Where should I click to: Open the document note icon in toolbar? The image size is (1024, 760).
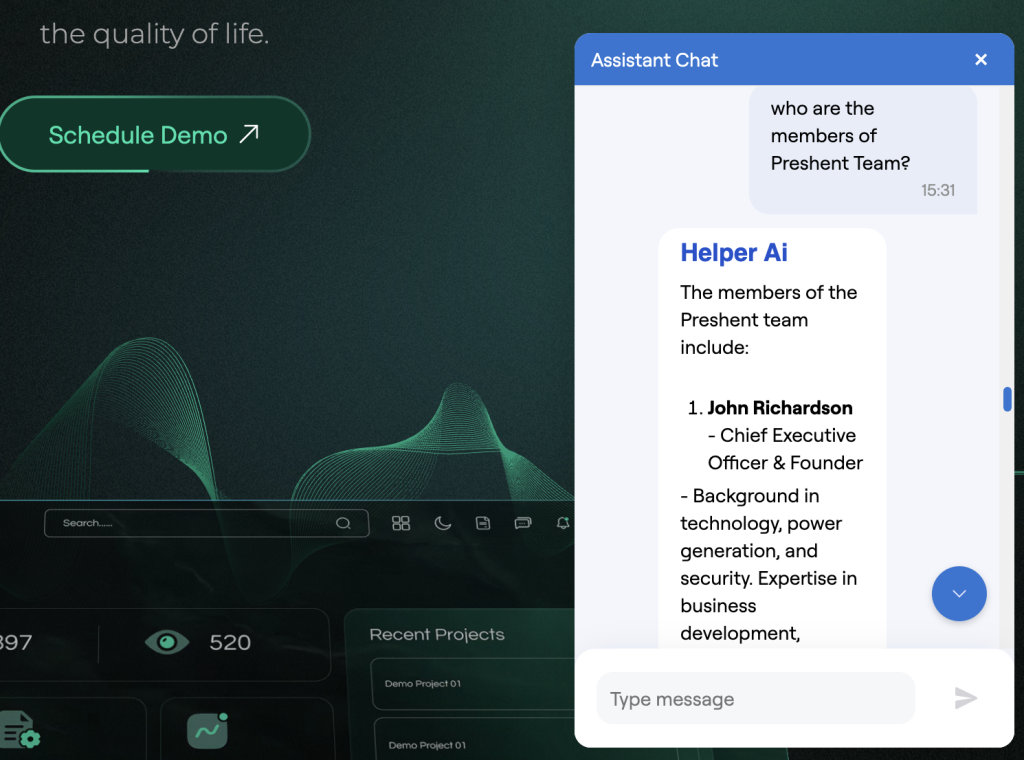click(x=483, y=523)
